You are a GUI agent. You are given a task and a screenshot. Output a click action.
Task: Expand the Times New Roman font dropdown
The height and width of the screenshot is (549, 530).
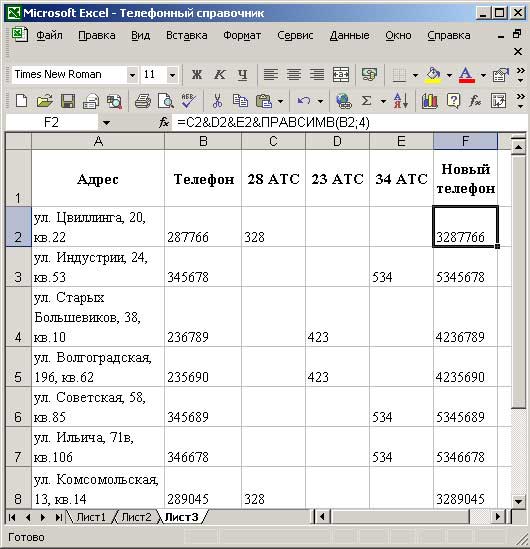132,75
